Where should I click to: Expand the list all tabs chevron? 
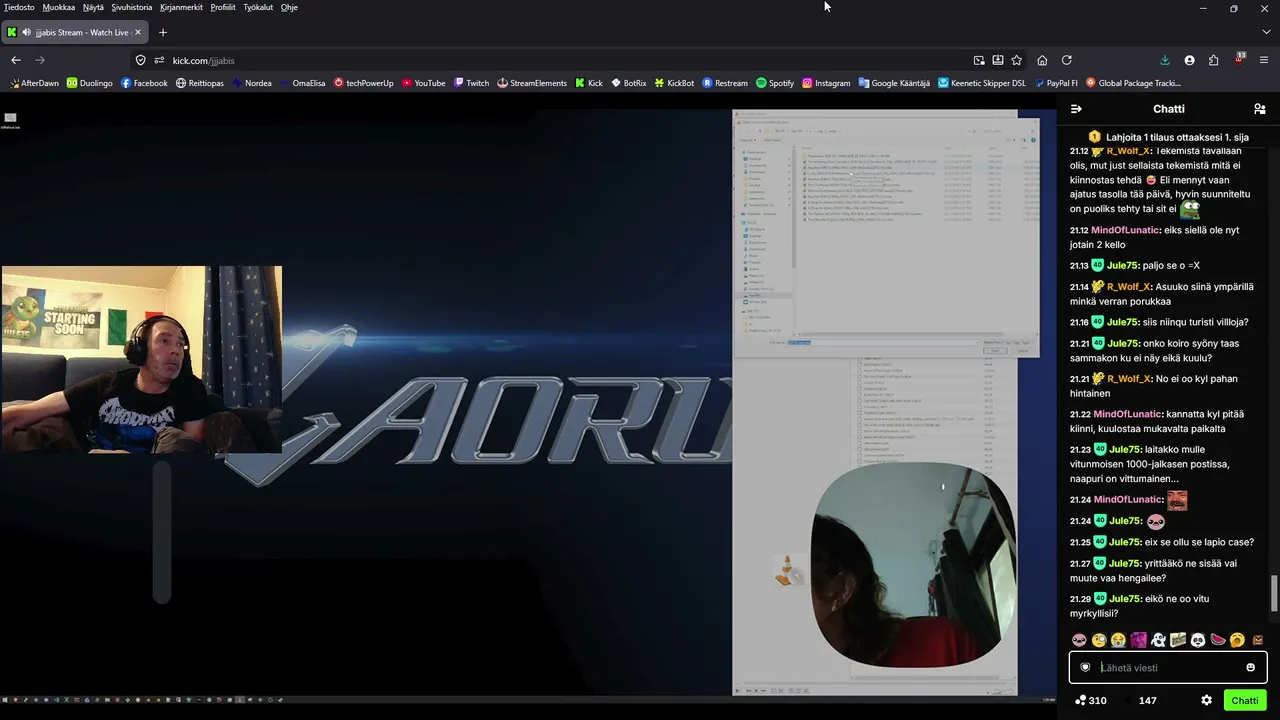pyautogui.click(x=1266, y=32)
